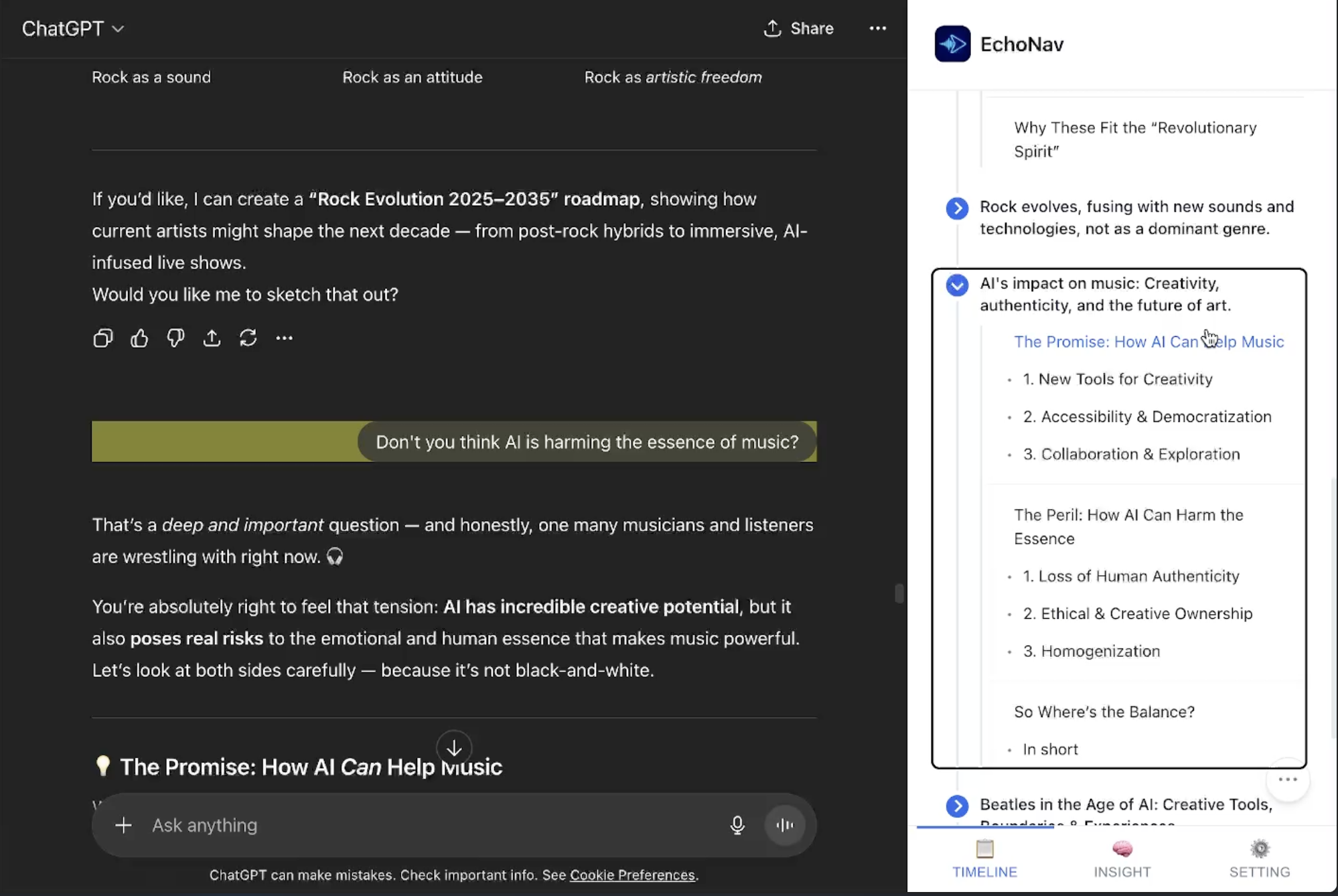Open the ChatGPT model dropdown

pyautogui.click(x=72, y=29)
